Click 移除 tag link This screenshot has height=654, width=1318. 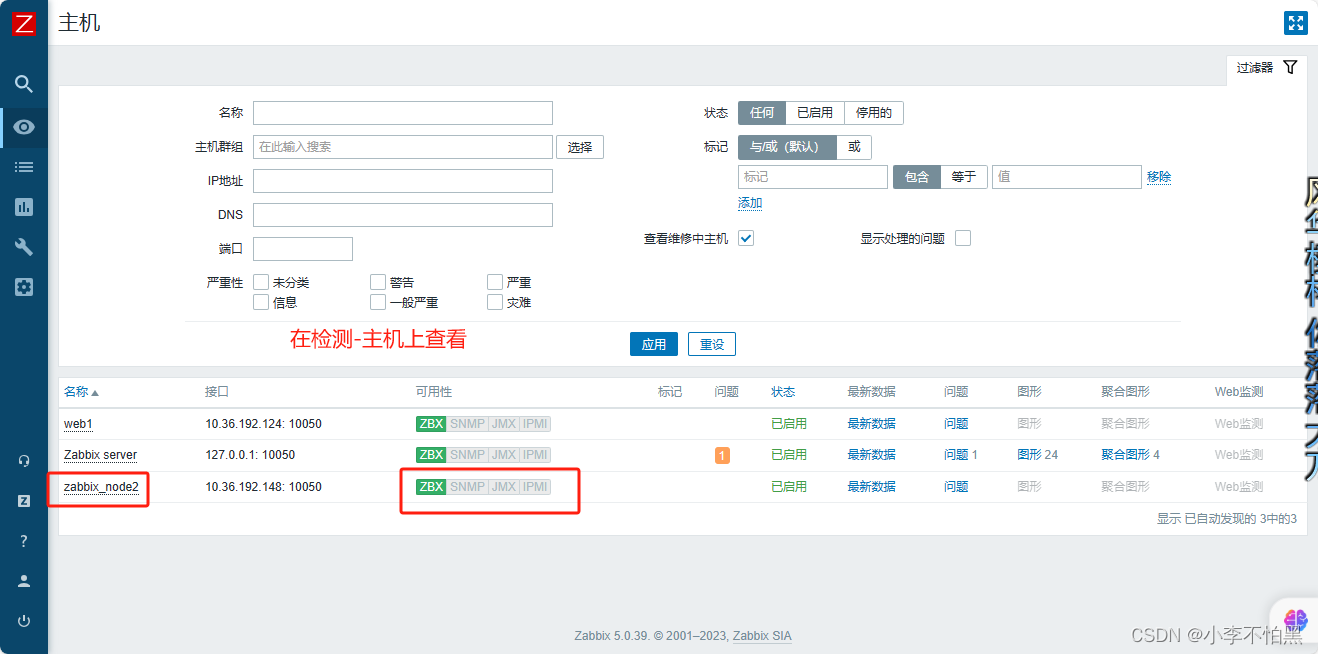pyautogui.click(x=1159, y=177)
